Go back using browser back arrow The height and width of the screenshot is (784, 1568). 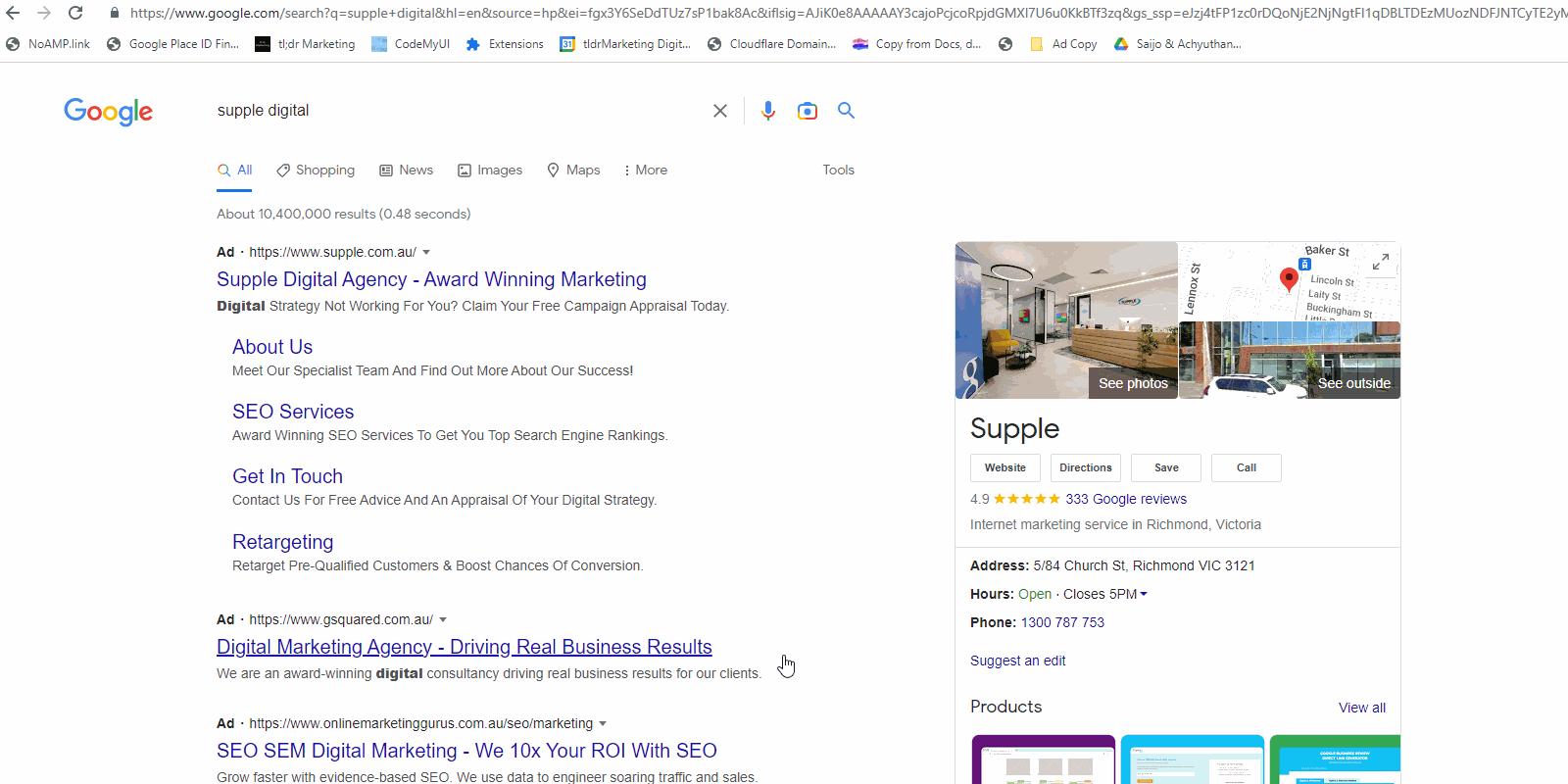pyautogui.click(x=13, y=13)
